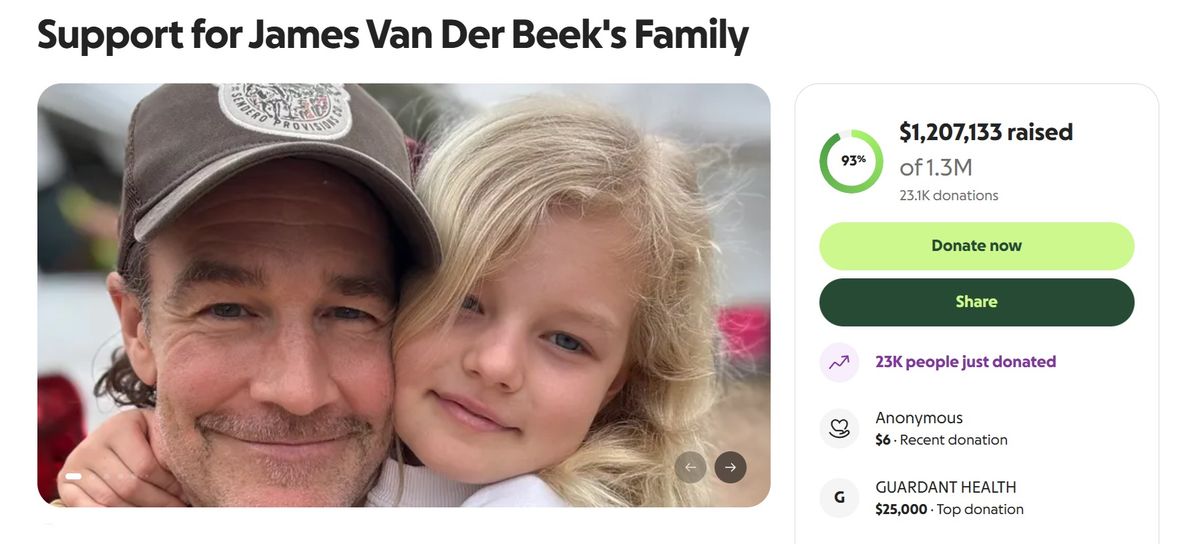Click the $1,207,133 raised amount

point(985,132)
